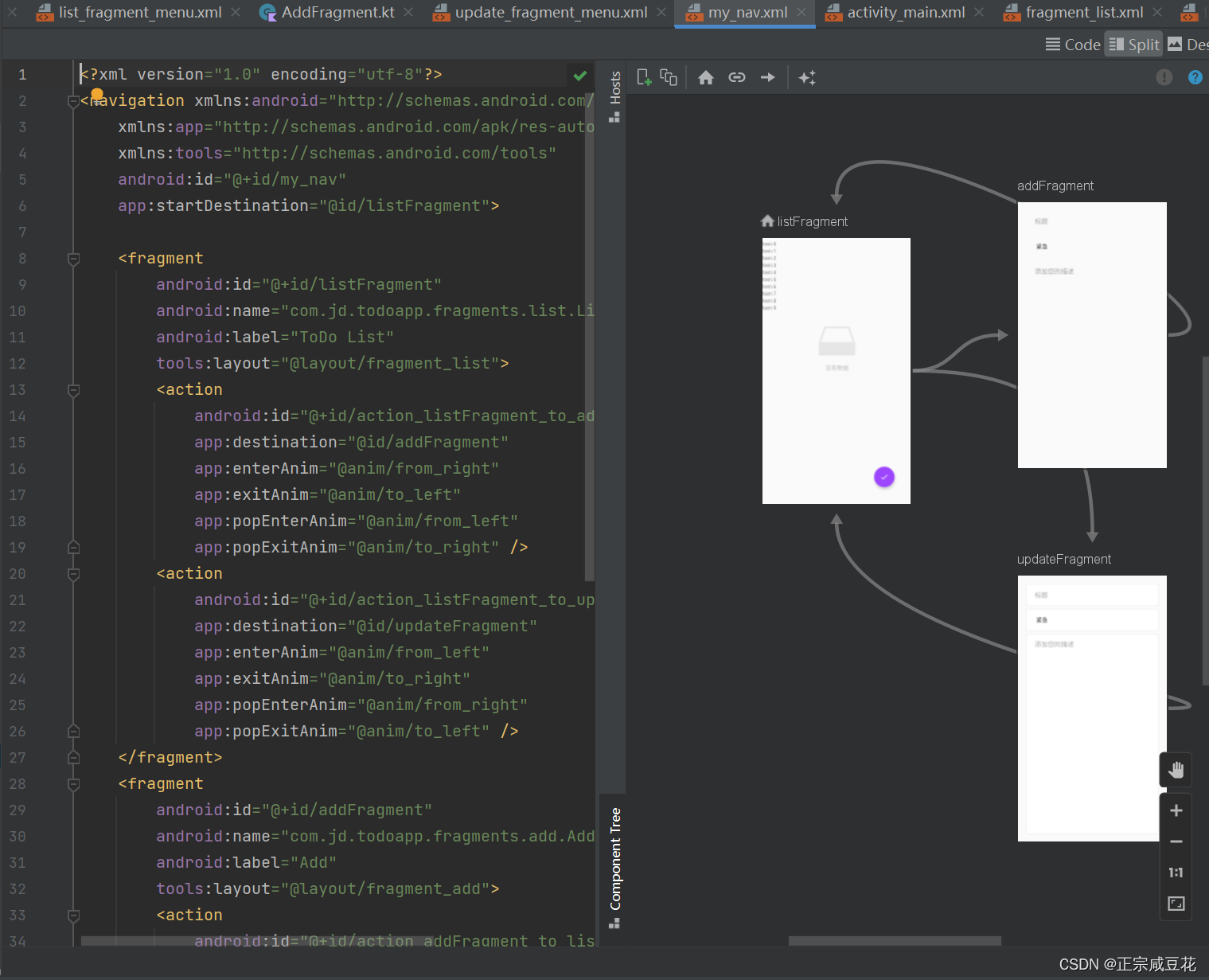Click app:destination="@id/updateFragment" line

(x=365, y=627)
